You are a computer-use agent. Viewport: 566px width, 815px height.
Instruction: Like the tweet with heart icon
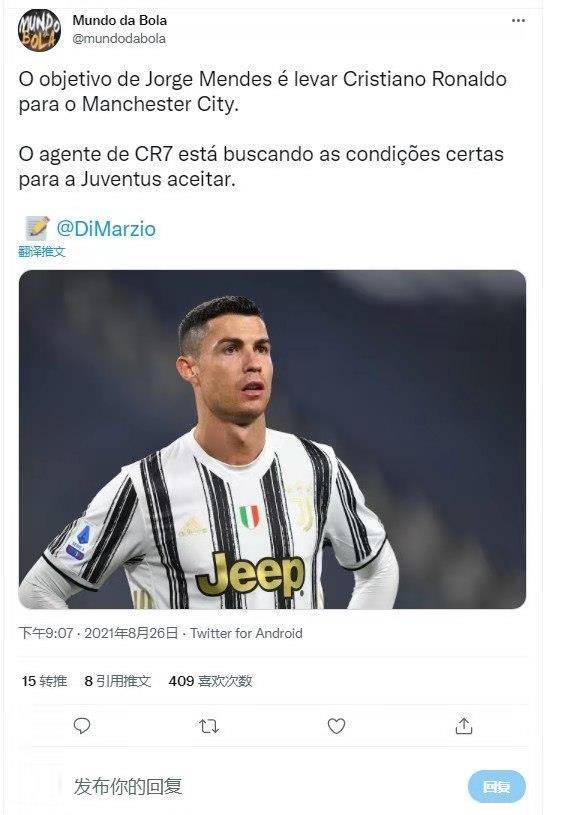tap(336, 726)
